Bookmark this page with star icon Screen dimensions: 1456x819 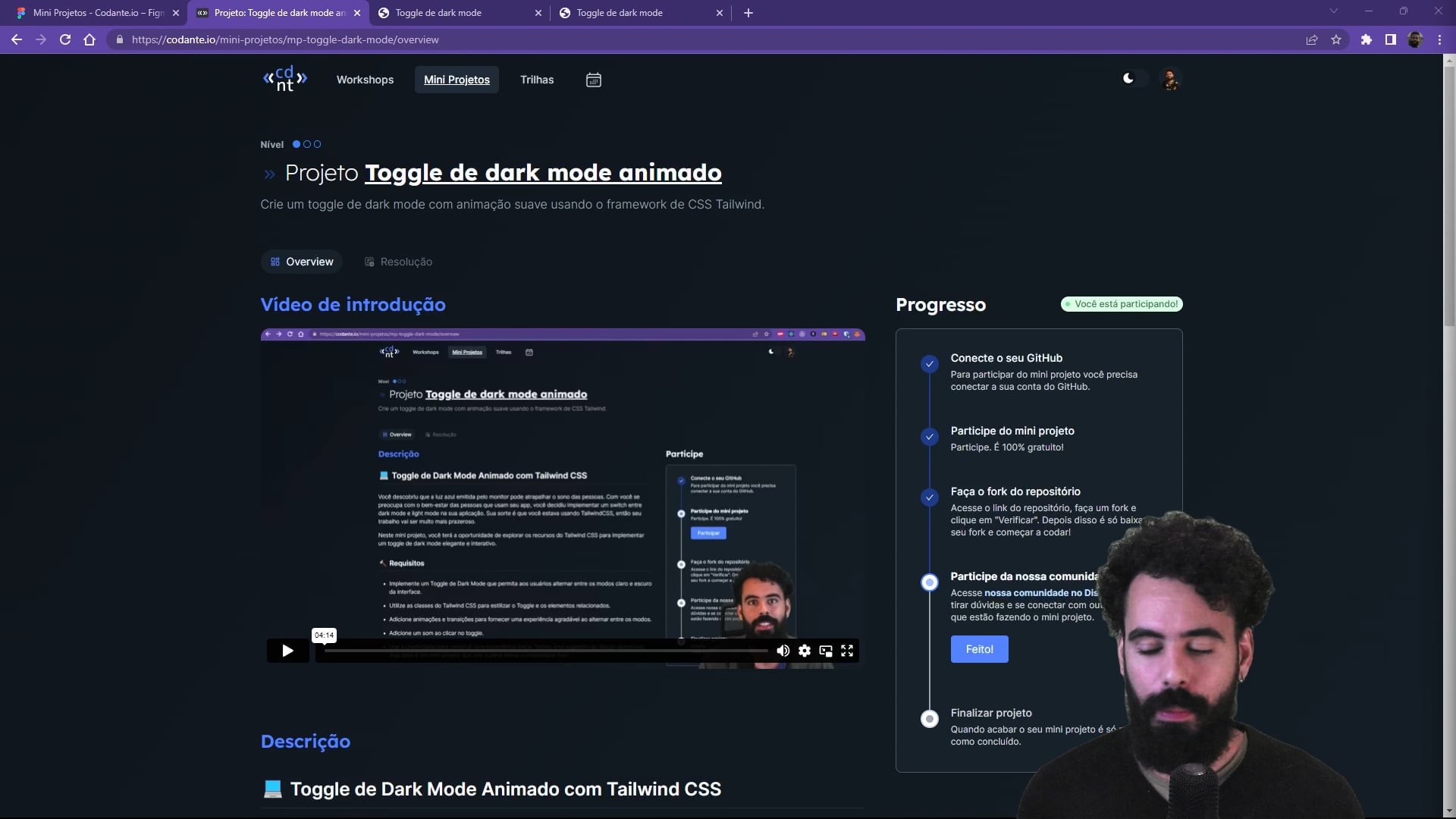(1336, 39)
